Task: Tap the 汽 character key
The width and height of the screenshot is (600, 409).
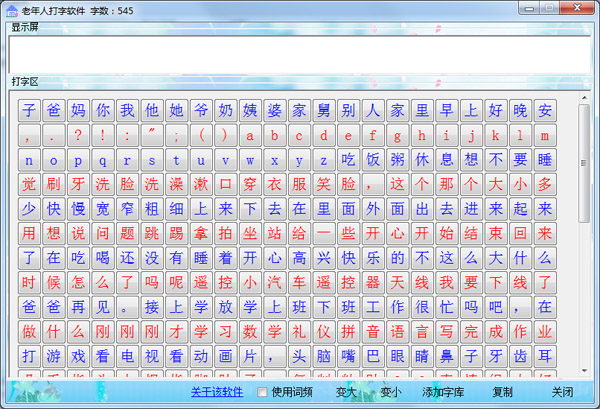Action: tap(274, 283)
